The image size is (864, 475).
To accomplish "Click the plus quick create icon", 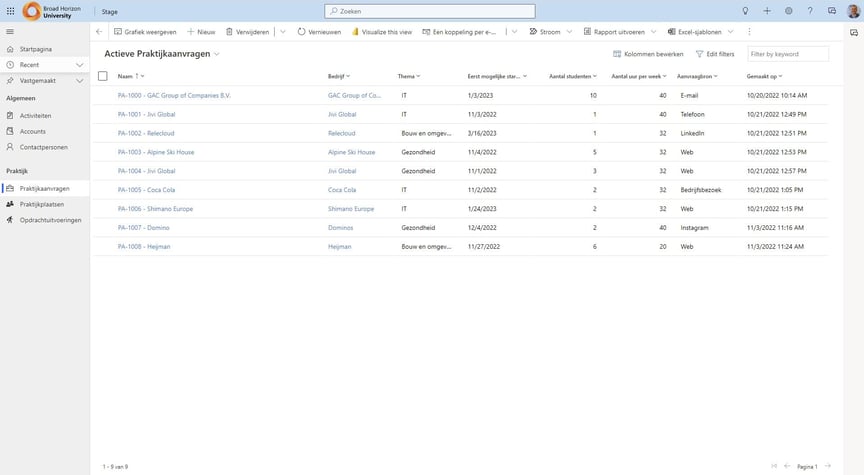I will point(767,11).
